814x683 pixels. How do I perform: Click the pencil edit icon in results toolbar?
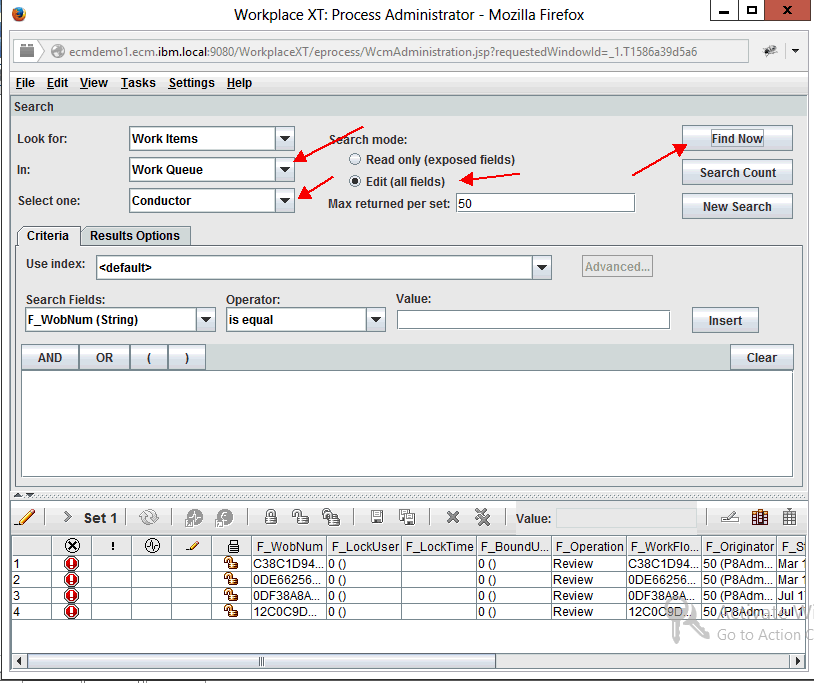coord(25,517)
